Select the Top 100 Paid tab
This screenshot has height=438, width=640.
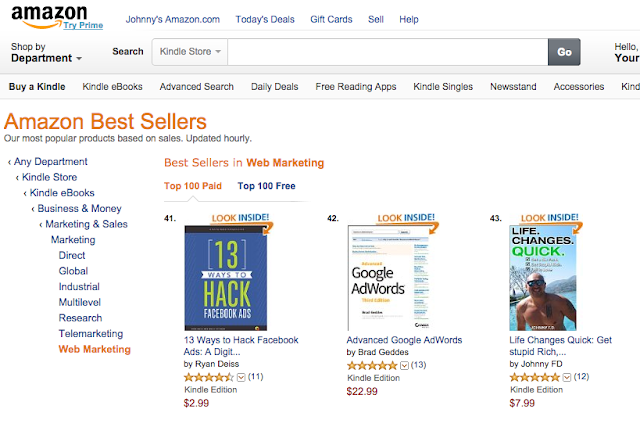tap(194, 186)
